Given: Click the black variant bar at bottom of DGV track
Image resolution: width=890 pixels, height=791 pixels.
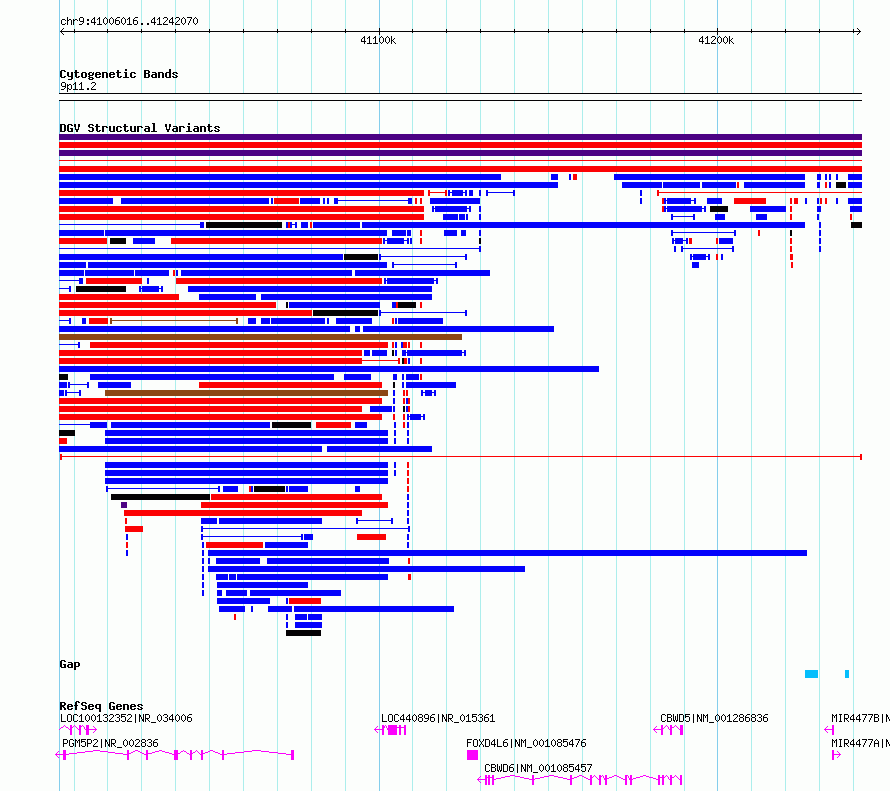Looking at the screenshot, I should [303, 633].
